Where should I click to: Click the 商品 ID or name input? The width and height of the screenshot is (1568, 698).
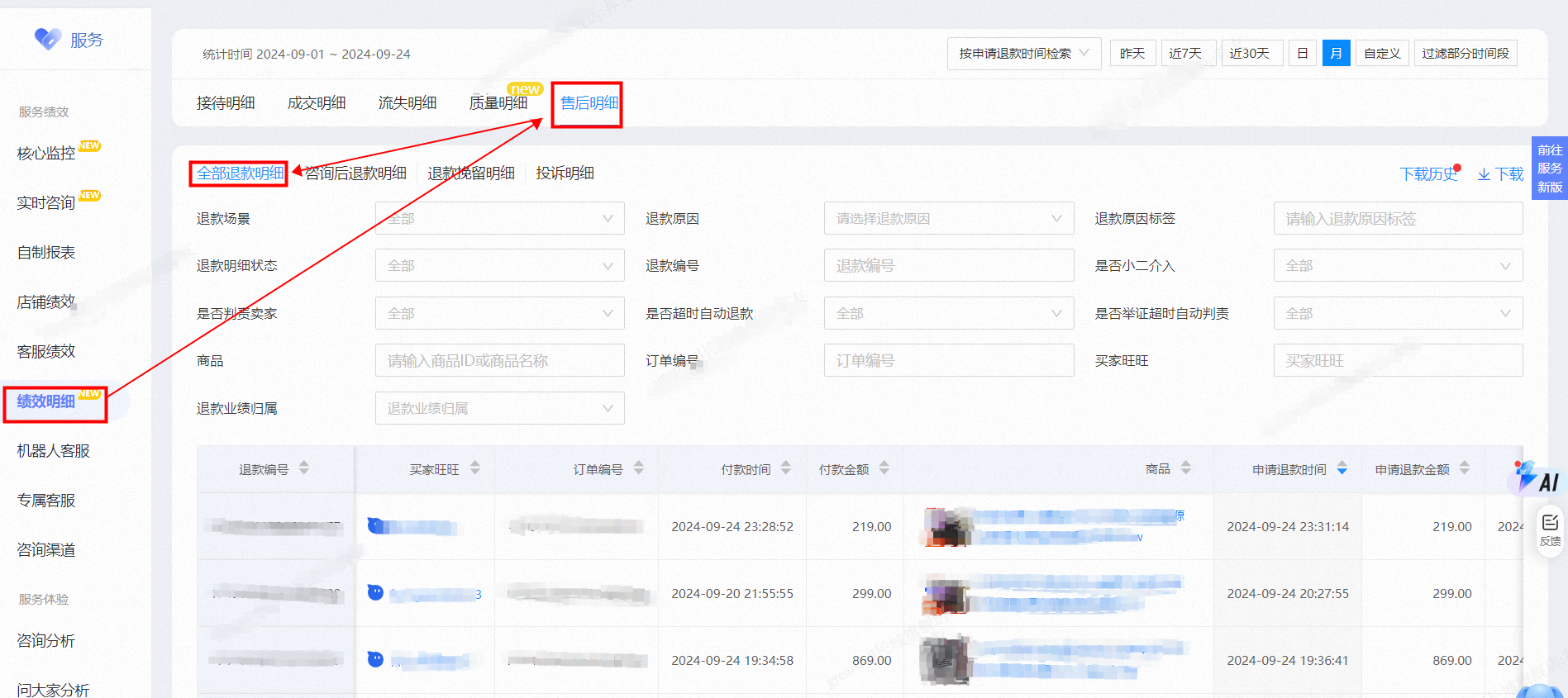click(x=500, y=360)
